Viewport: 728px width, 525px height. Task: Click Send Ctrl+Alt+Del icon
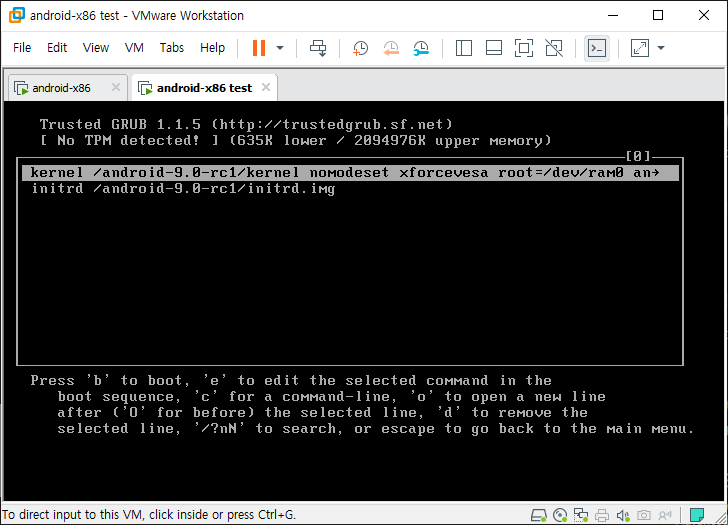[318, 48]
